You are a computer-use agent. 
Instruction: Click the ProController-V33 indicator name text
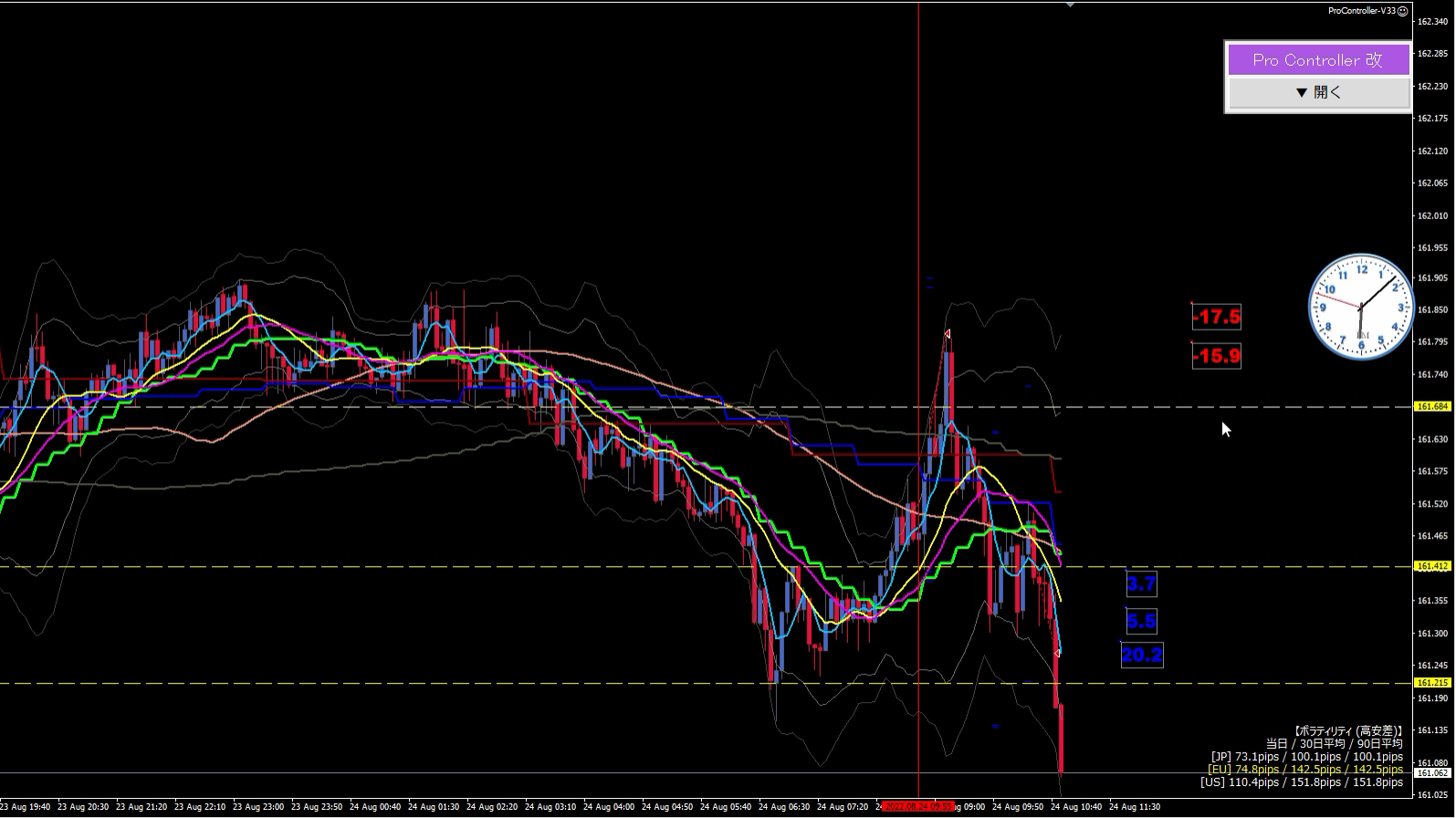[1361, 11]
